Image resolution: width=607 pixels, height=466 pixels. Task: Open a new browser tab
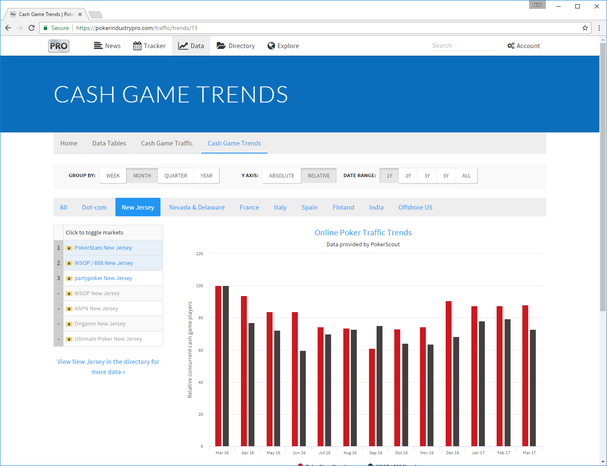click(95, 15)
